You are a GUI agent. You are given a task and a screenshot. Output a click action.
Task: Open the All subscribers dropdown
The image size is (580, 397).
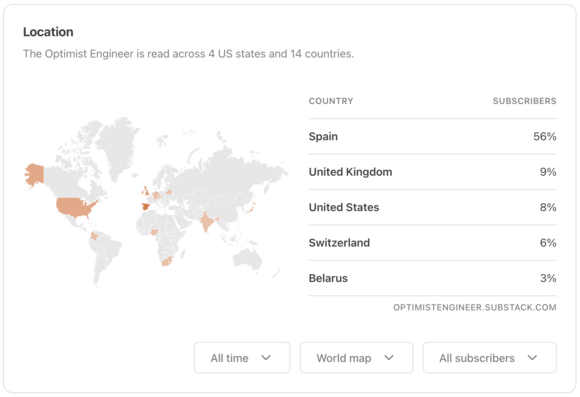(489, 357)
